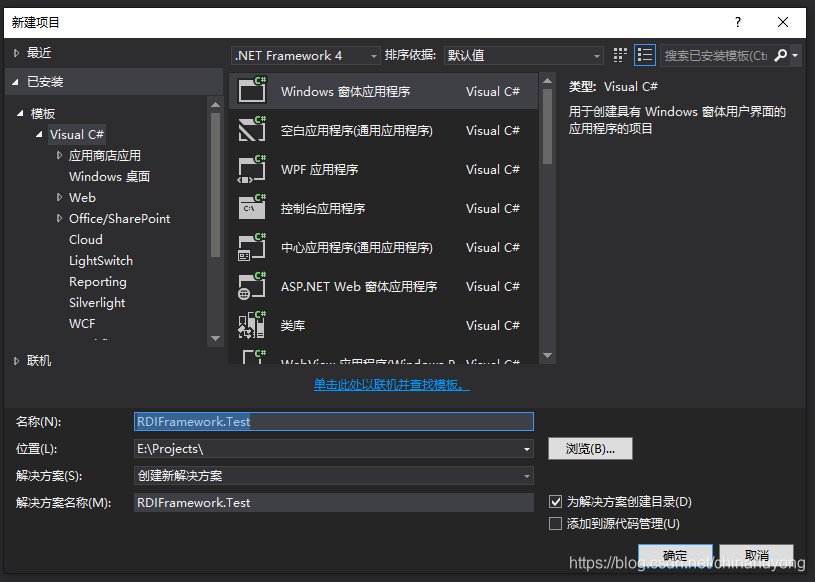Click the WPF application template icon
This screenshot has height=582, width=815.
(252, 169)
